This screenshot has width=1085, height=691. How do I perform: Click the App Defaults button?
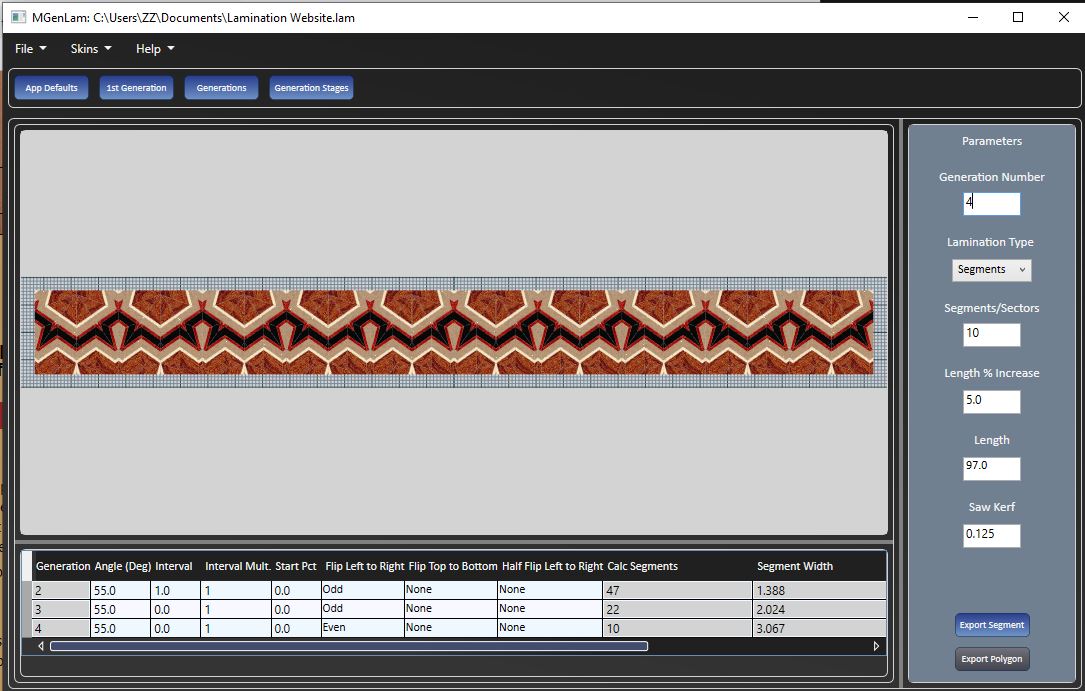pyautogui.click(x=52, y=88)
